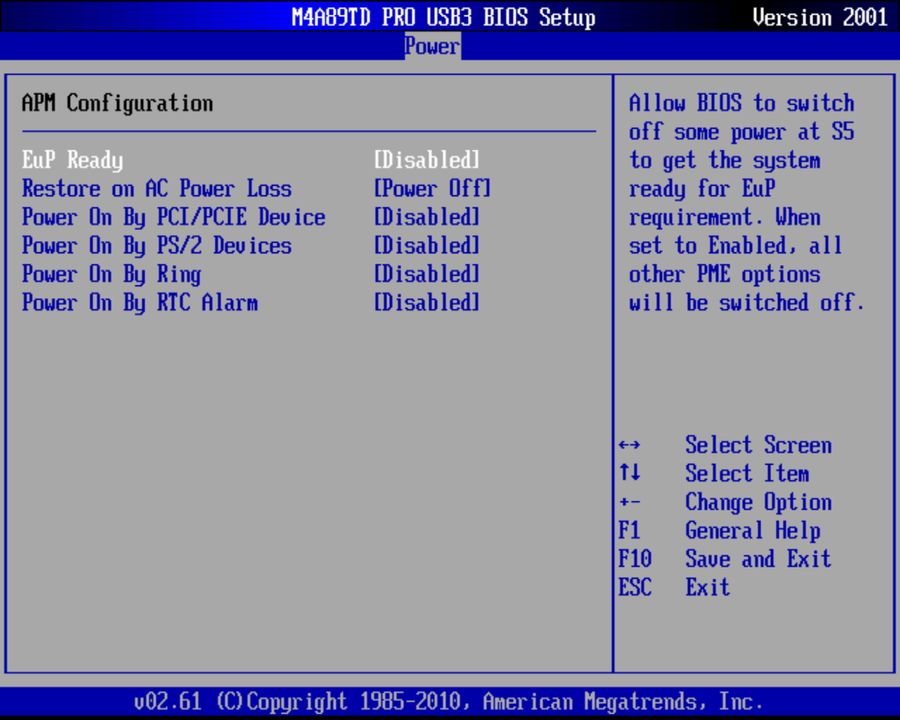Select the Power menu tab
Viewport: 900px width, 720px height.
pyautogui.click(x=431, y=45)
